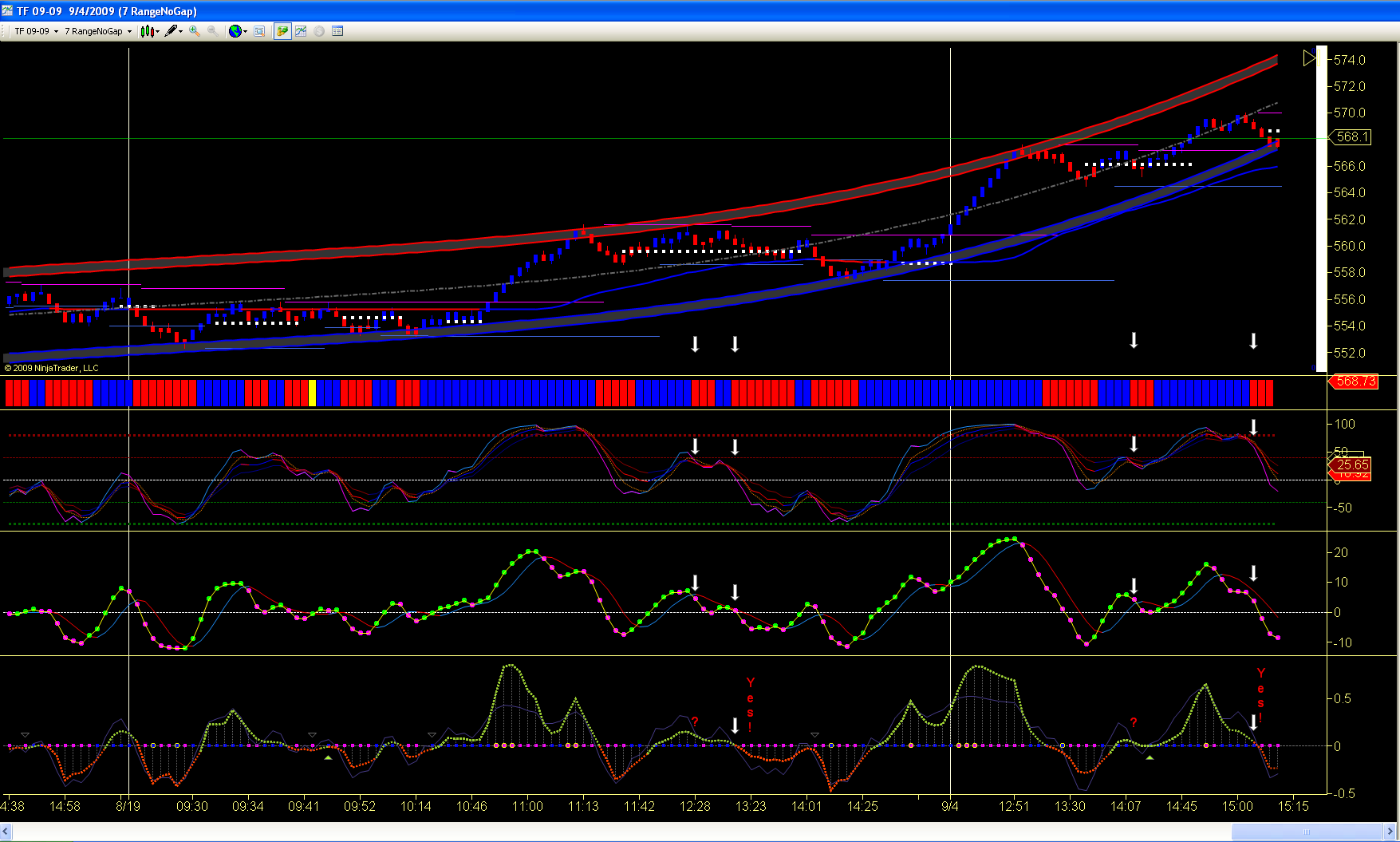Click the chart window icon in title bar

8,11
